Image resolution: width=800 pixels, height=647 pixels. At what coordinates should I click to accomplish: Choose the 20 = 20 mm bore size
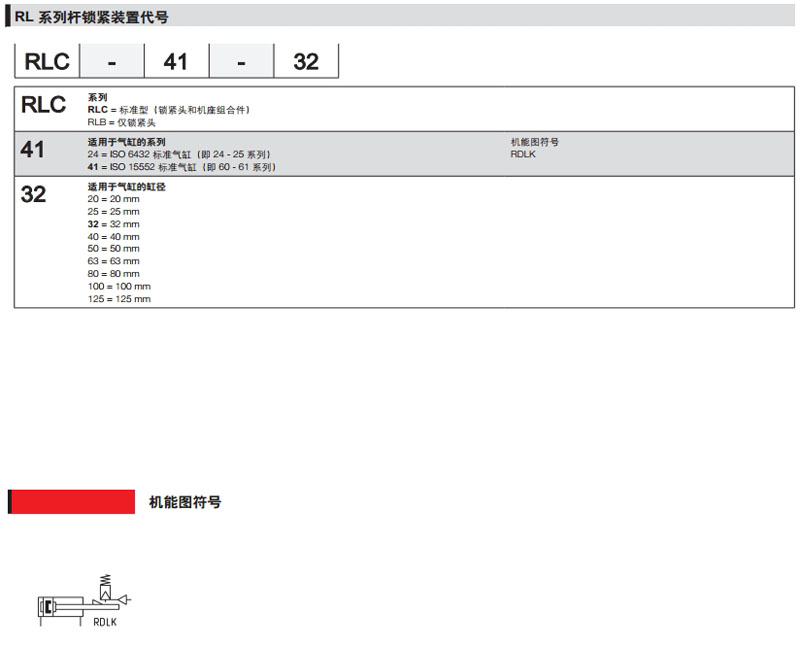pyautogui.click(x=113, y=200)
